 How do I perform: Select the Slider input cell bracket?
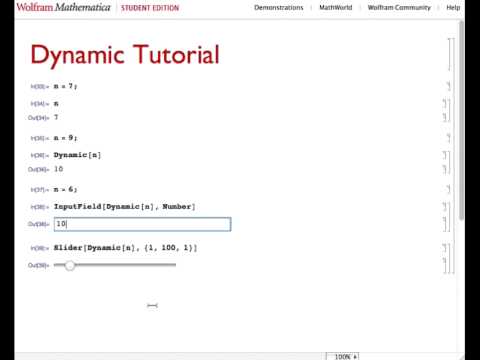click(x=444, y=248)
